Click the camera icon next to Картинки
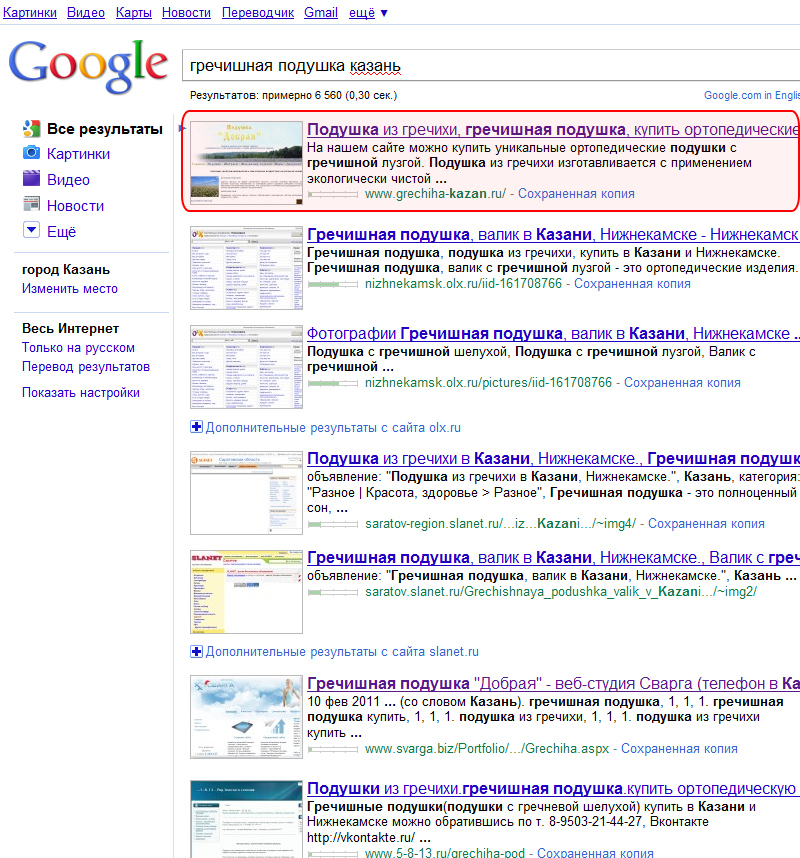The image size is (800, 858). click(31, 153)
